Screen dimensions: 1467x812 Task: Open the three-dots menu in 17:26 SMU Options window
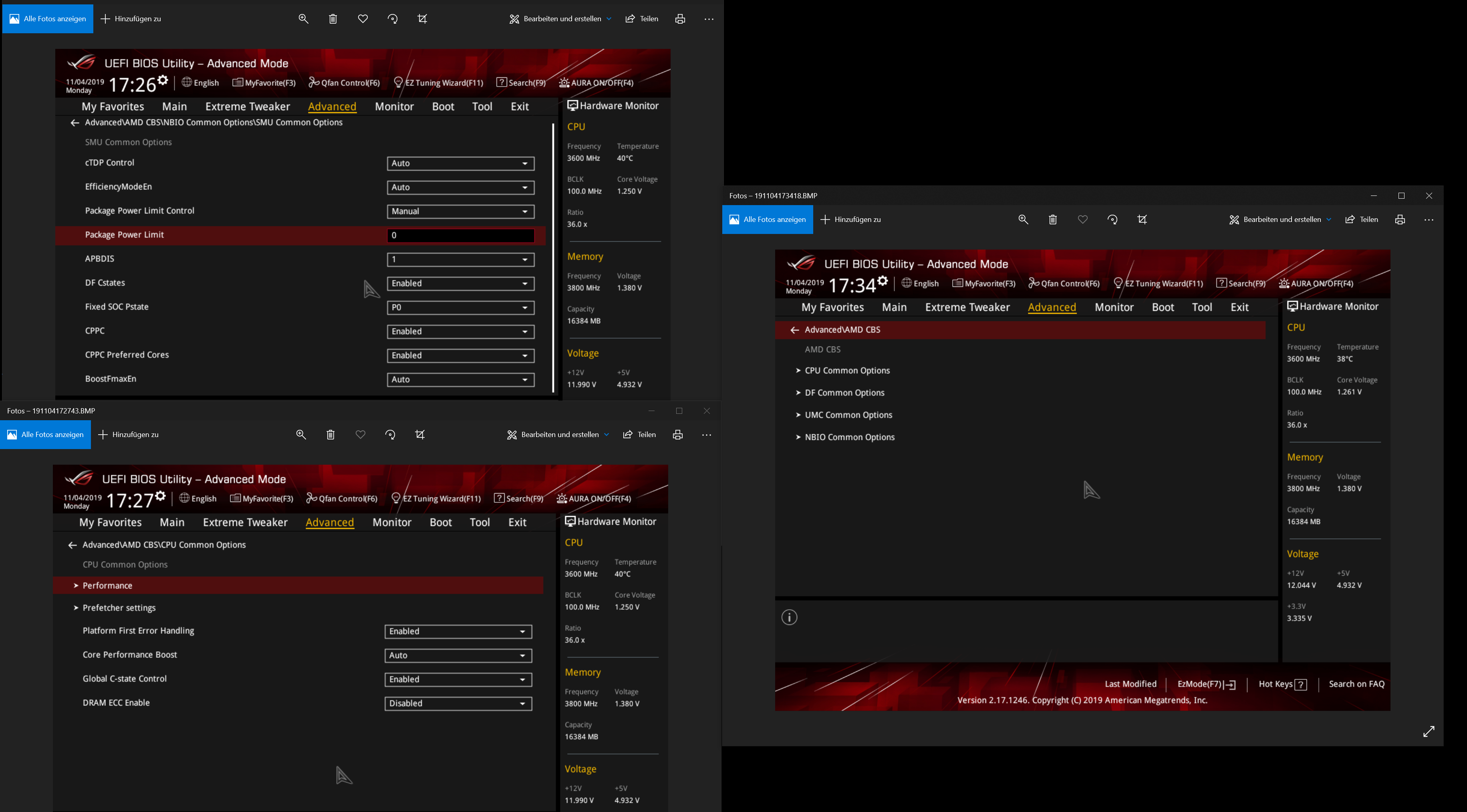709,19
